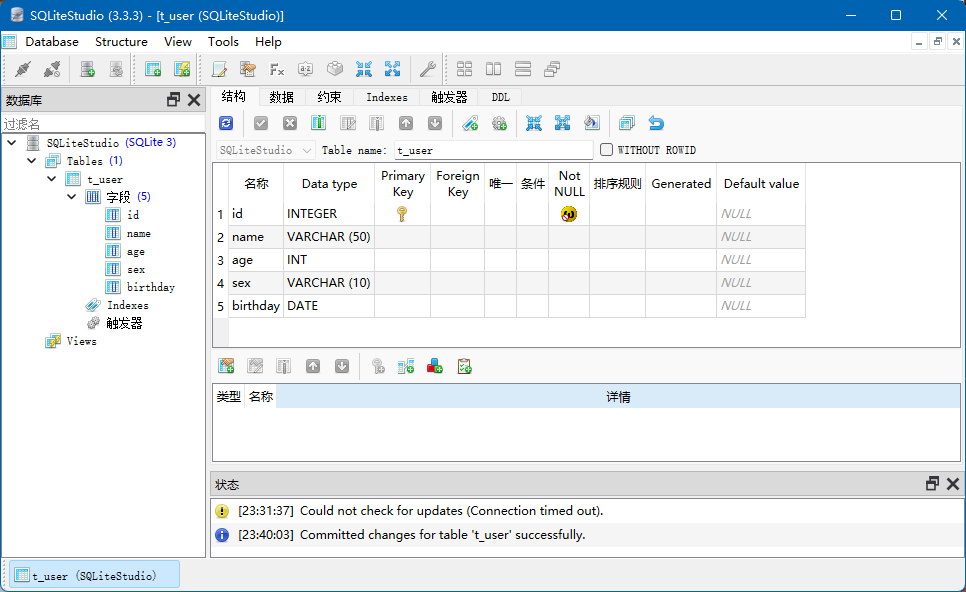Image resolution: width=966 pixels, height=592 pixels.
Task: Select the birthday column in the tree
Action: [150, 287]
